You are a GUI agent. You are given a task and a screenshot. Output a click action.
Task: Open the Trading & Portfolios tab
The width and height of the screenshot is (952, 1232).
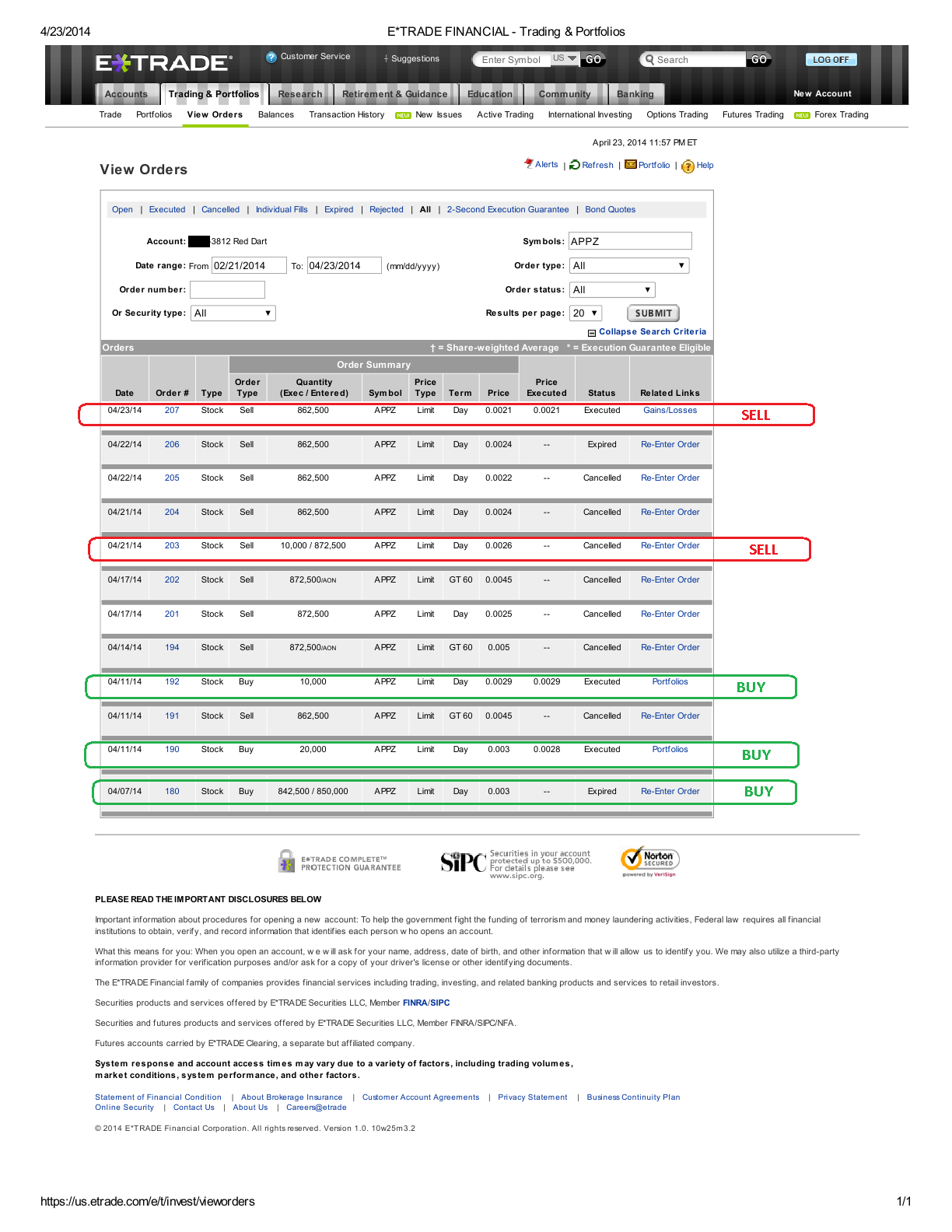[x=214, y=94]
